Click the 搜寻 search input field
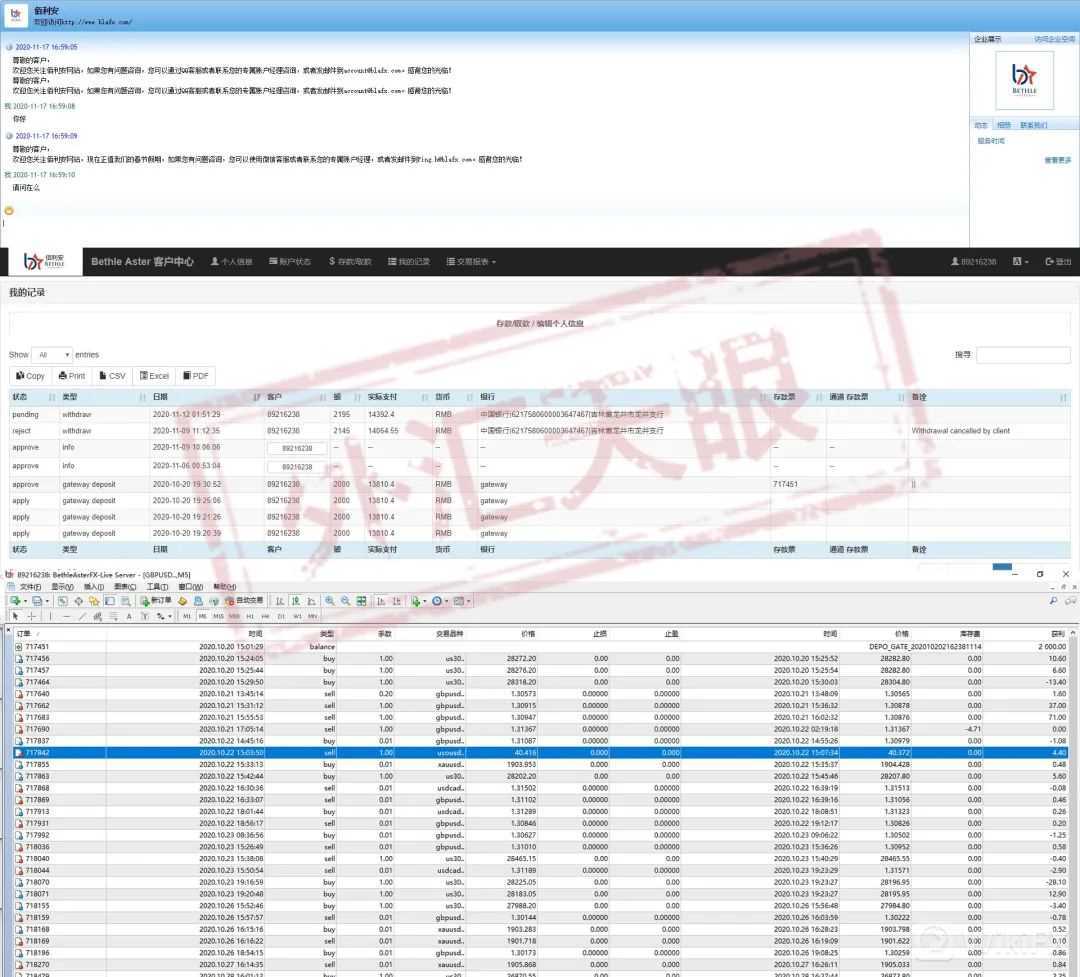The width and height of the screenshot is (1080, 977). point(1023,355)
